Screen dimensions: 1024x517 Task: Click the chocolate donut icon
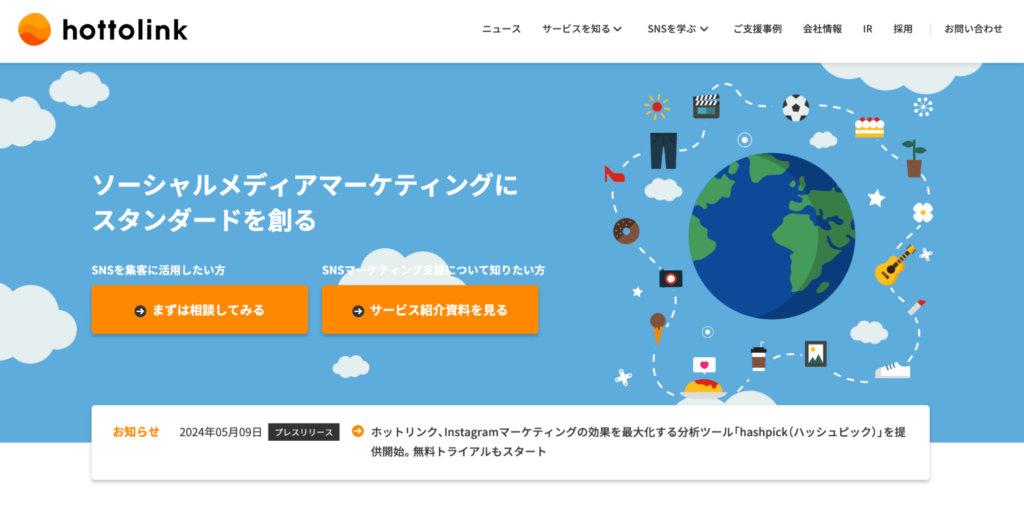pos(626,230)
